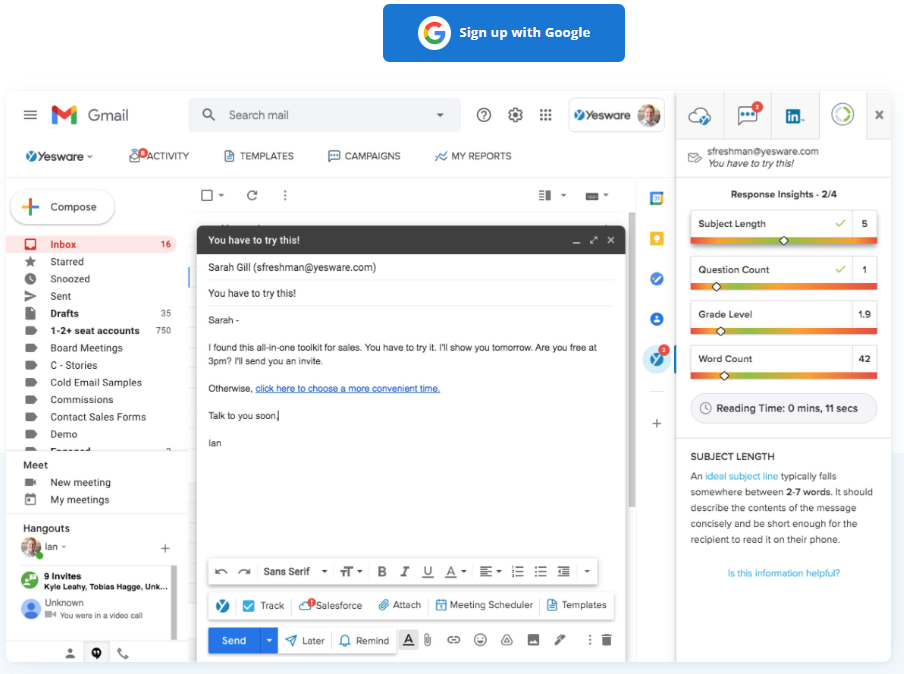Image resolution: width=904 pixels, height=674 pixels.
Task: Open Gmail help question mark icon
Action: click(x=484, y=115)
